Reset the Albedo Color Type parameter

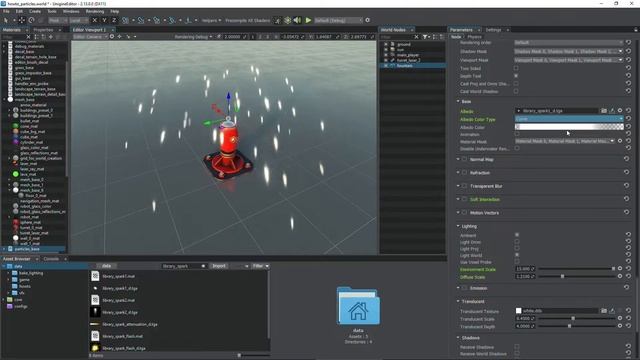coord(629,119)
